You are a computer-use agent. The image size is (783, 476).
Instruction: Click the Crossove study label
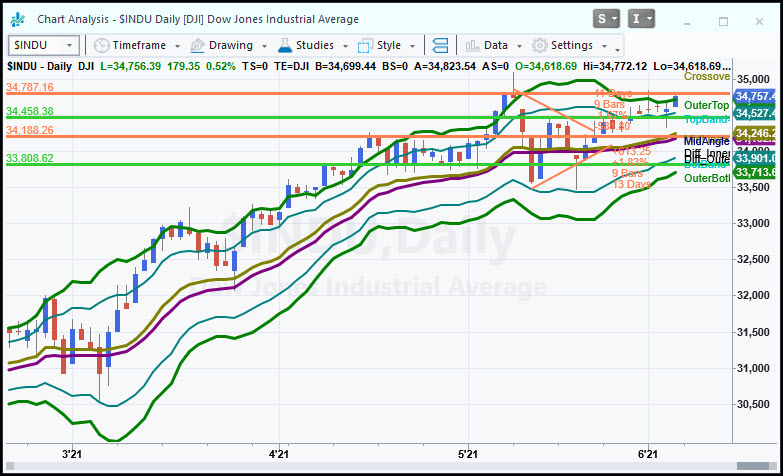[x=707, y=76]
